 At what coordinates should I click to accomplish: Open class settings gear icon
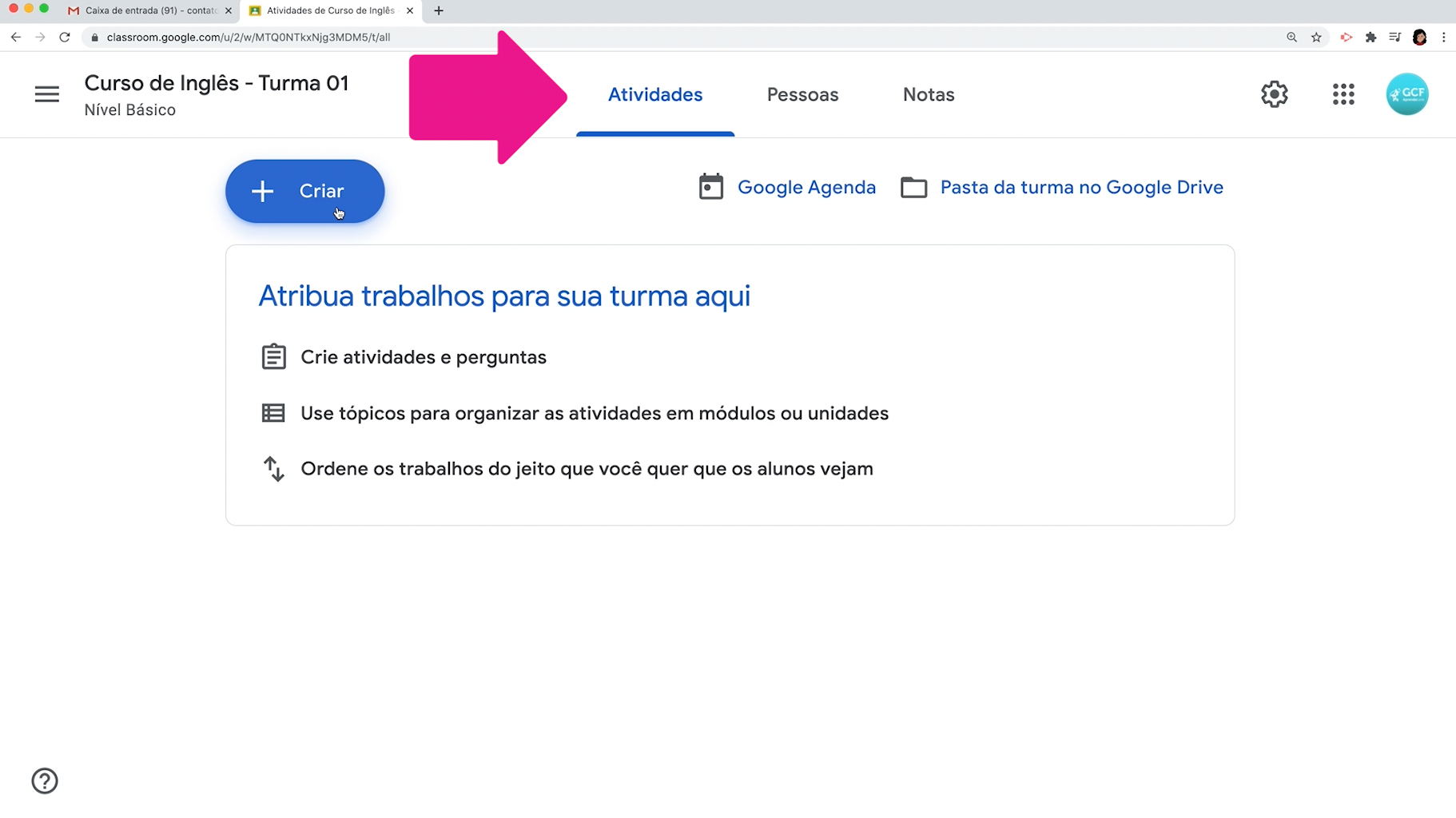pyautogui.click(x=1275, y=94)
